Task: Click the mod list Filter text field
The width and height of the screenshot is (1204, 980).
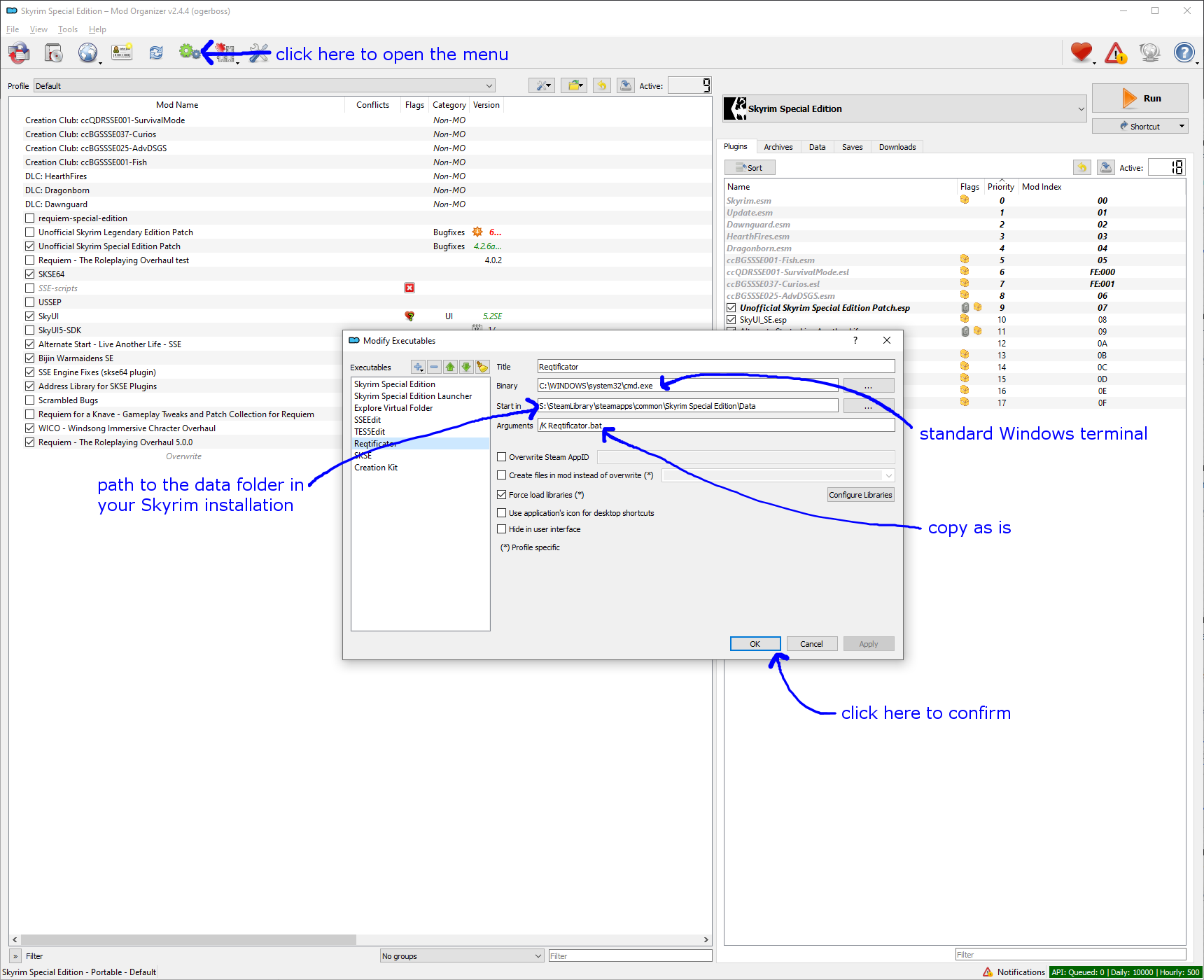Action: point(630,955)
